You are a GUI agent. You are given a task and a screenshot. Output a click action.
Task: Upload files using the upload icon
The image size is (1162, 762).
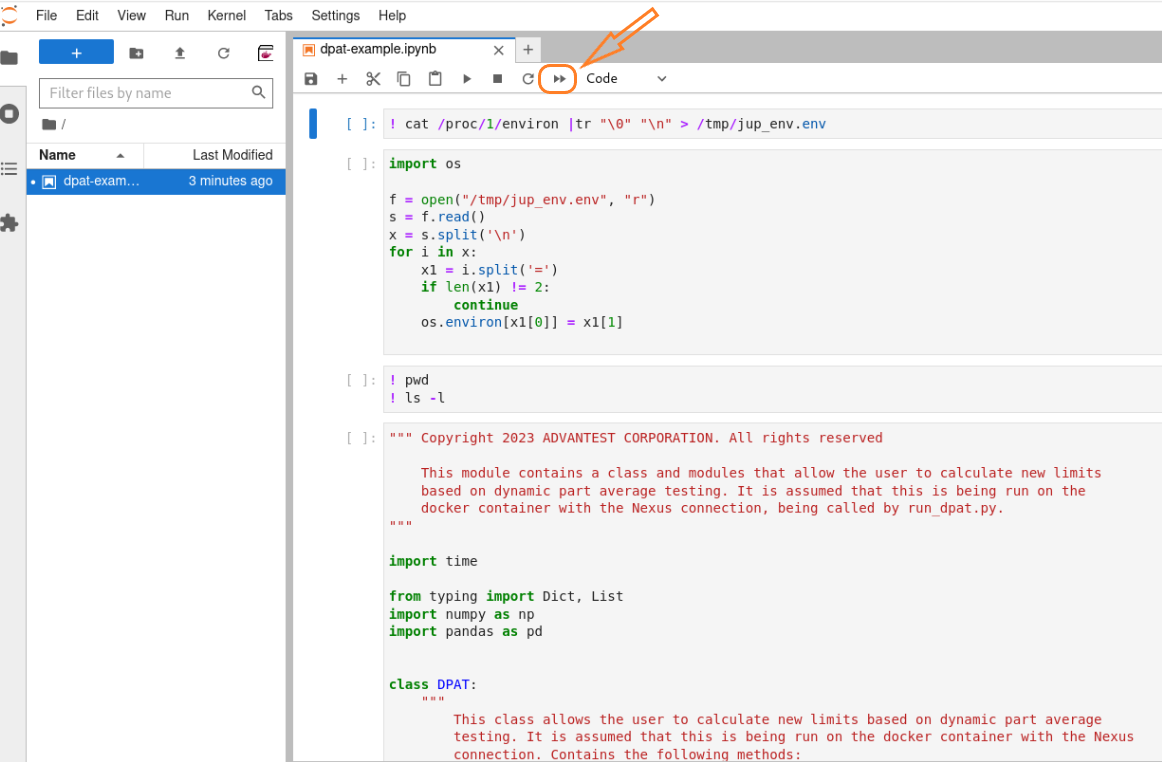point(180,53)
